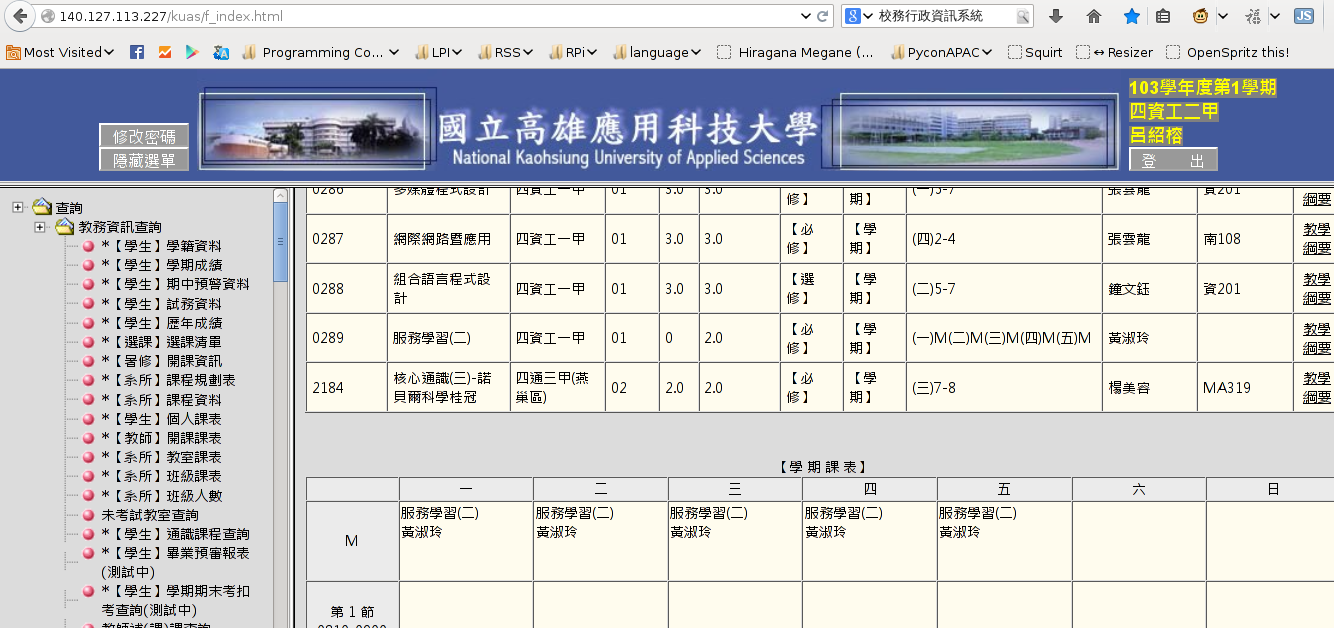
Task: Open the 【暑修】開課資訊 tree item
Action: pos(161,361)
